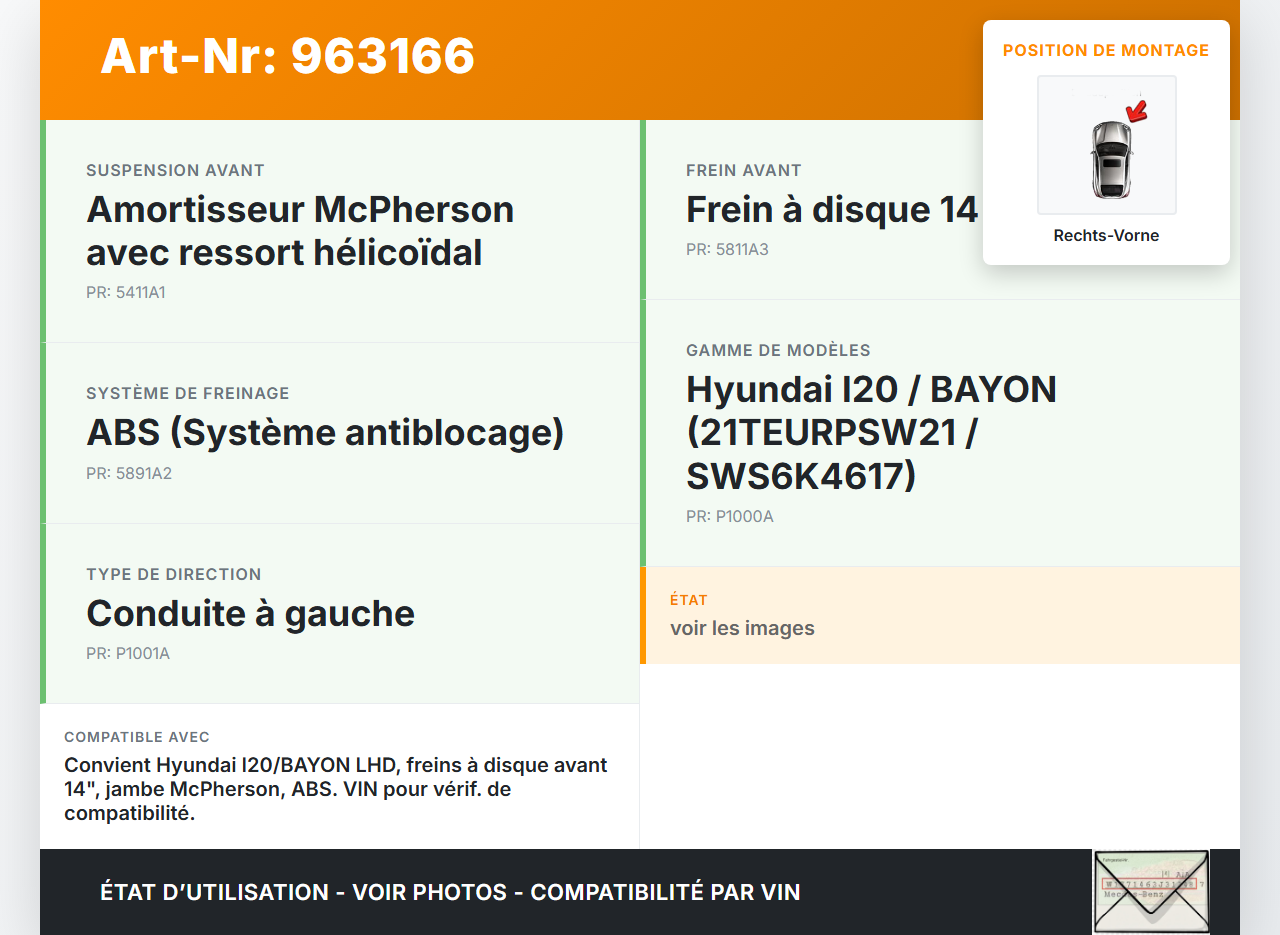Select the 'Rechts-Vorne' position label

point(1106,236)
